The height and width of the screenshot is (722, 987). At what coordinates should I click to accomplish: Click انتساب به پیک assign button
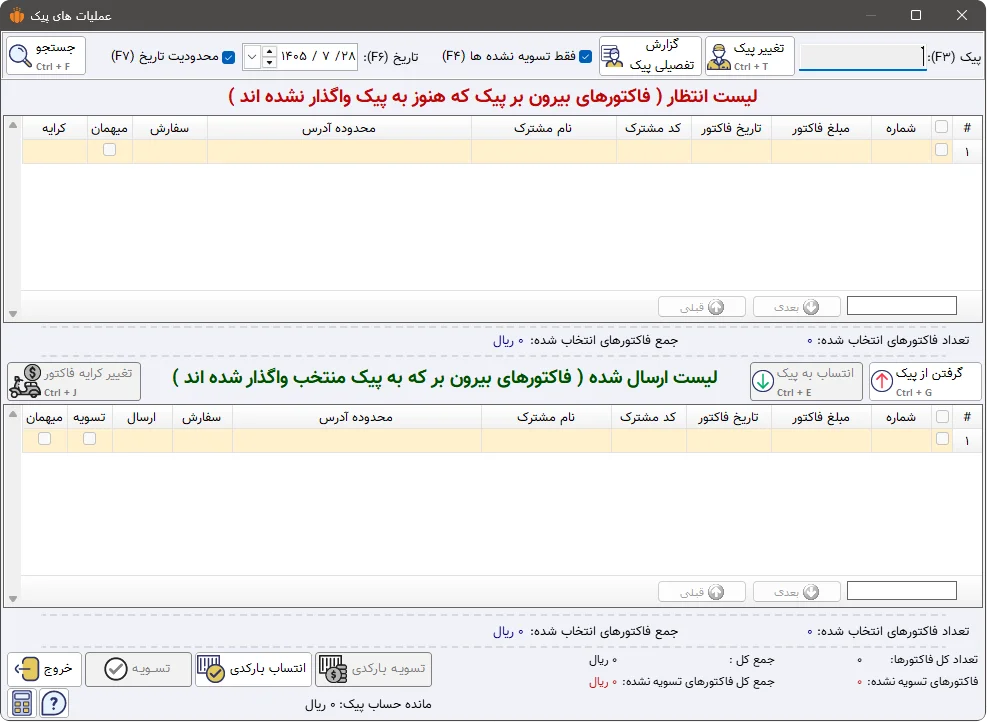806,381
